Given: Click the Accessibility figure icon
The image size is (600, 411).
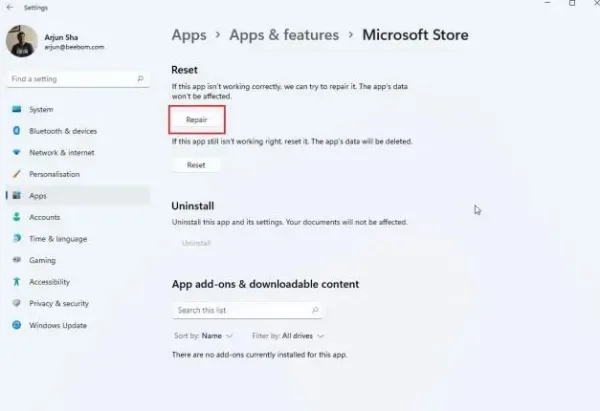Looking at the screenshot, I should click(16, 282).
